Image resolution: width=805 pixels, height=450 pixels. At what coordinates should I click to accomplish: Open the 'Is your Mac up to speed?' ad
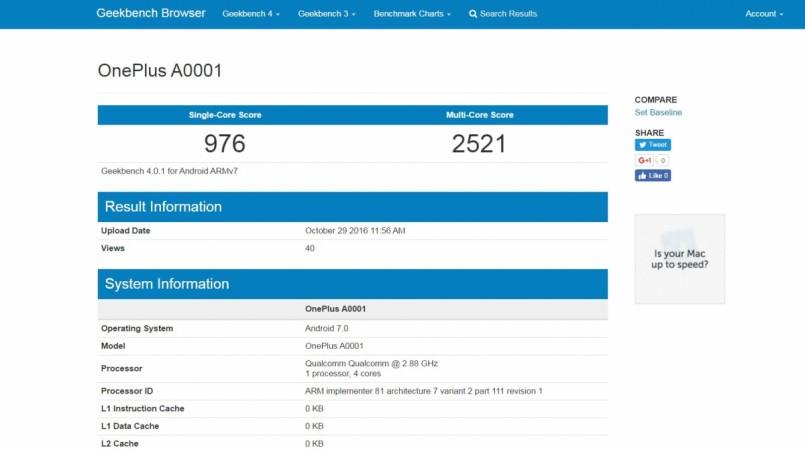click(680, 259)
